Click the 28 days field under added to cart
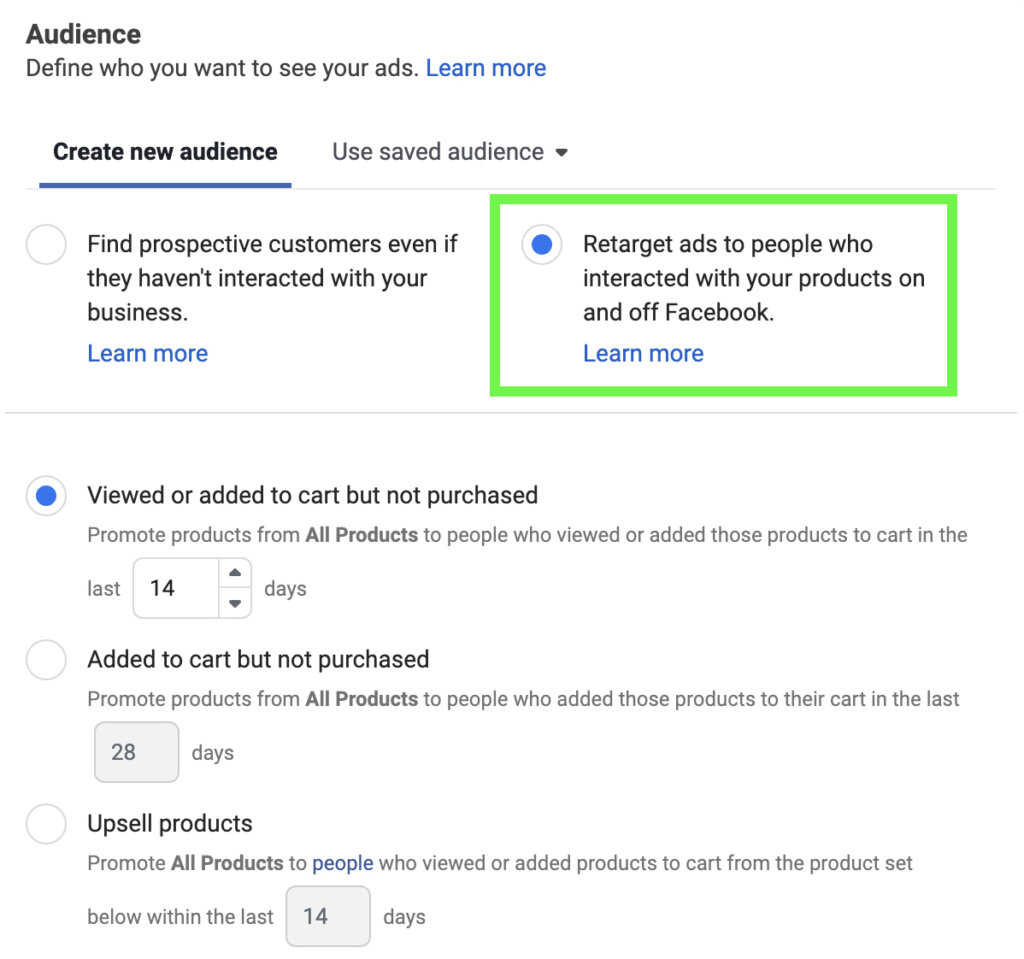Screen dimensions: 1024x959 [x=136, y=752]
